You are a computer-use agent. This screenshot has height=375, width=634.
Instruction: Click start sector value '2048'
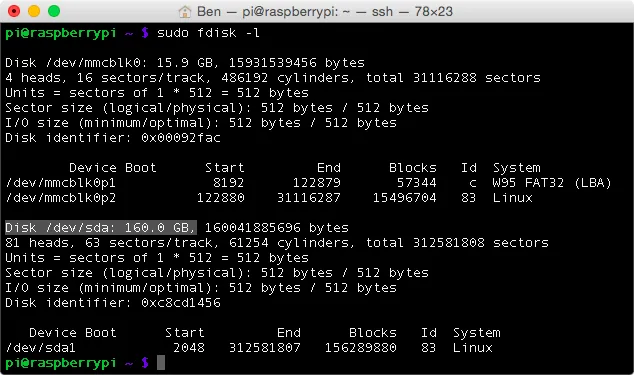point(189,348)
